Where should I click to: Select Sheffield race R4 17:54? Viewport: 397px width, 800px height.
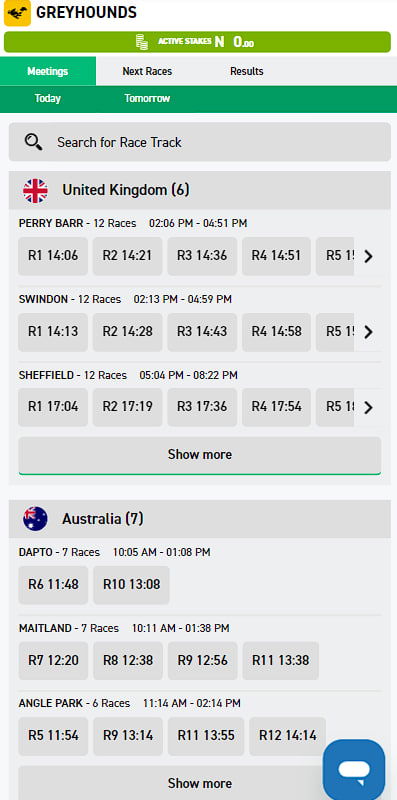pyautogui.click(x=276, y=407)
